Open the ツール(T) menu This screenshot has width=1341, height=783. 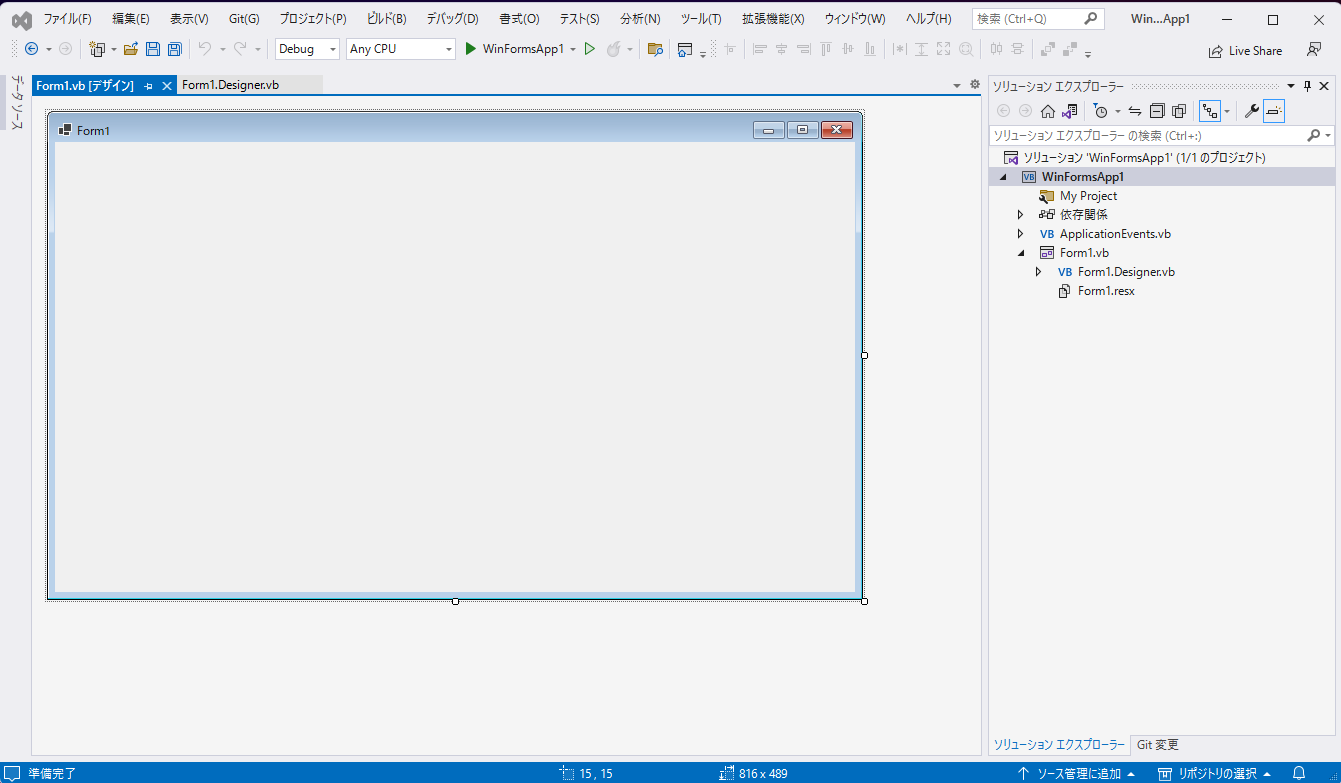point(701,19)
